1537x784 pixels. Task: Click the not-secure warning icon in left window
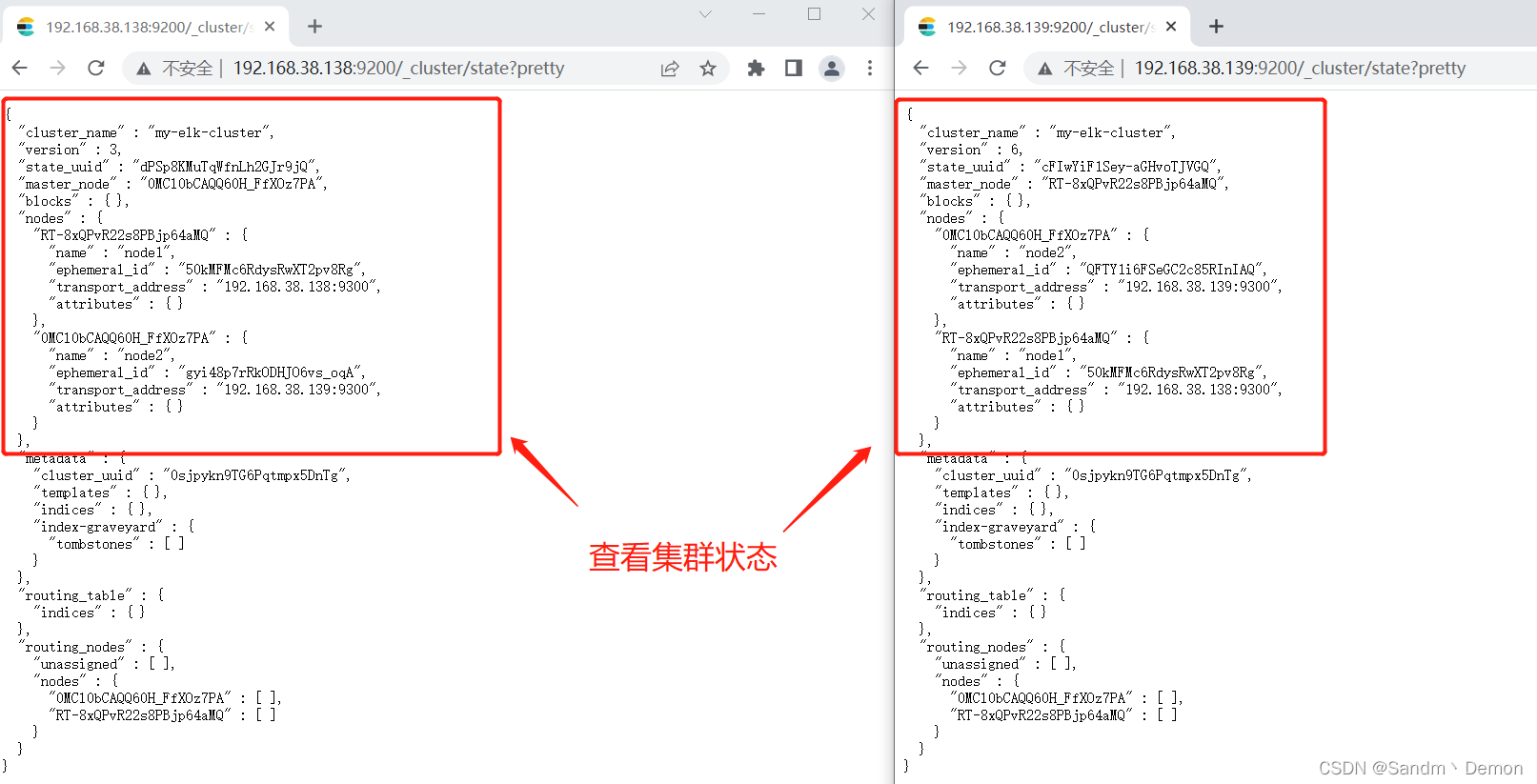[144, 69]
